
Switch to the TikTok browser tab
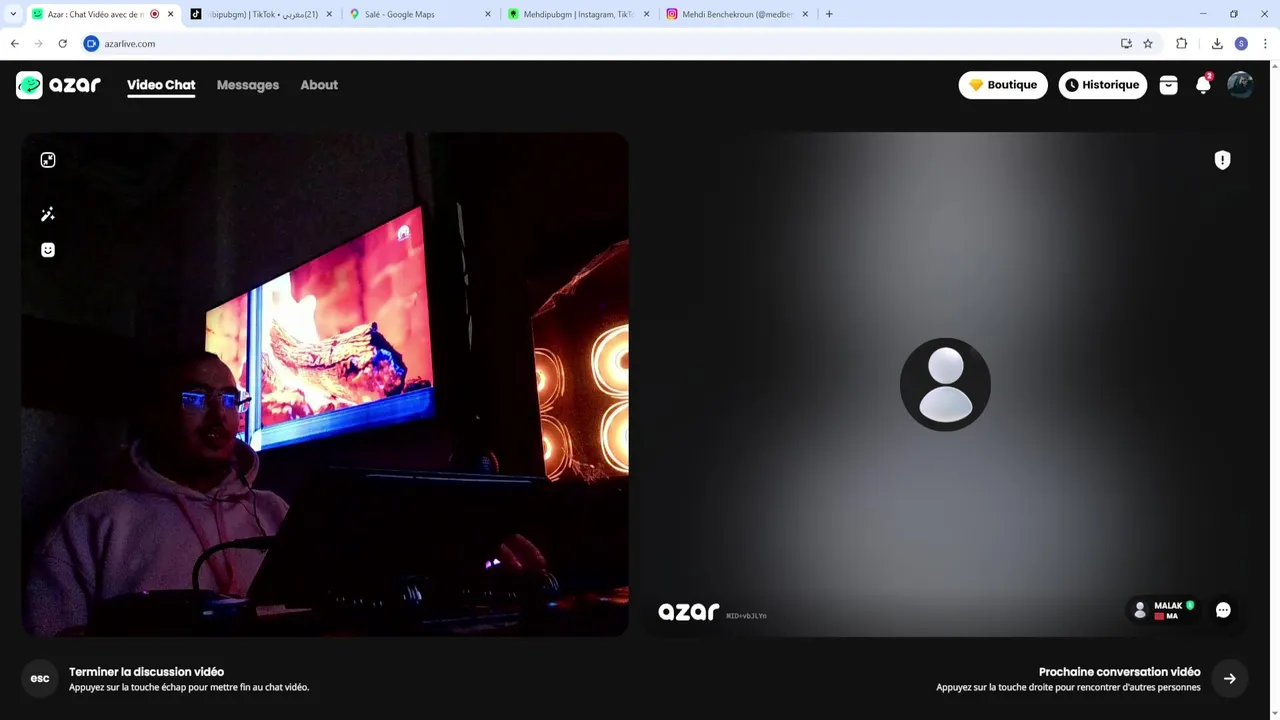pyautogui.click(x=262, y=14)
